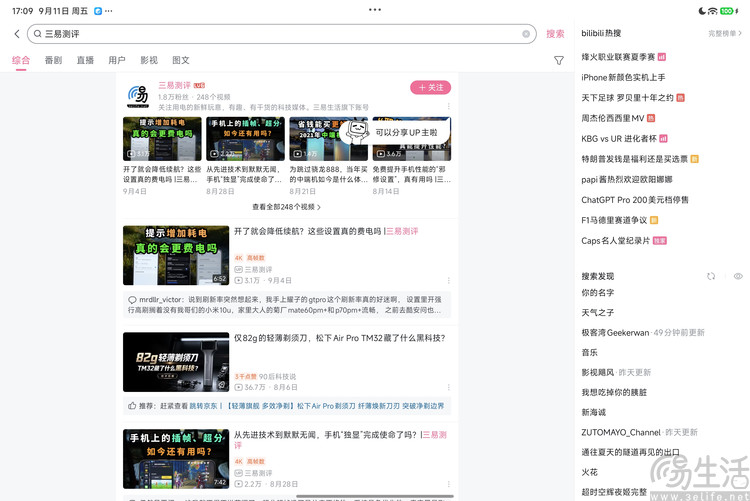Open the filter funnel icon

[x=559, y=60]
